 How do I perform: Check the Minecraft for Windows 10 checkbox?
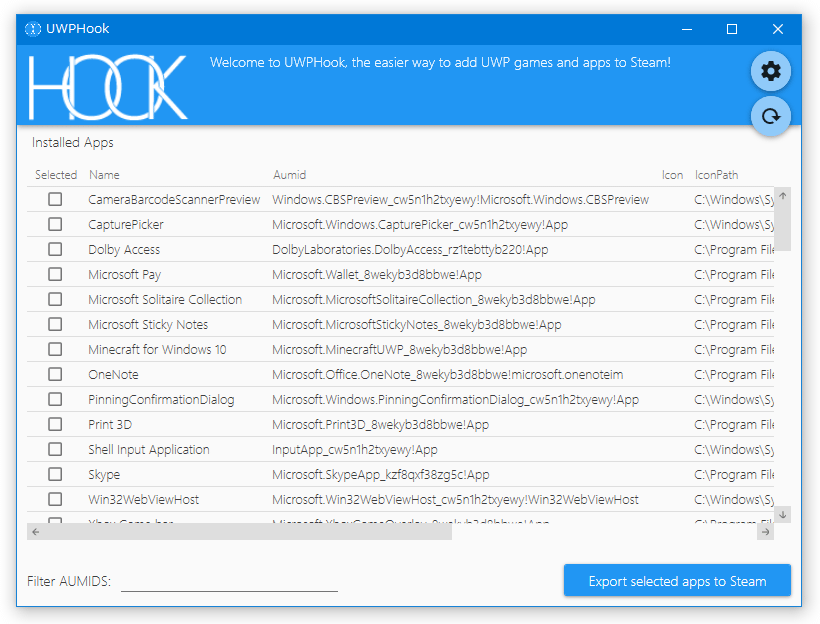coord(55,349)
